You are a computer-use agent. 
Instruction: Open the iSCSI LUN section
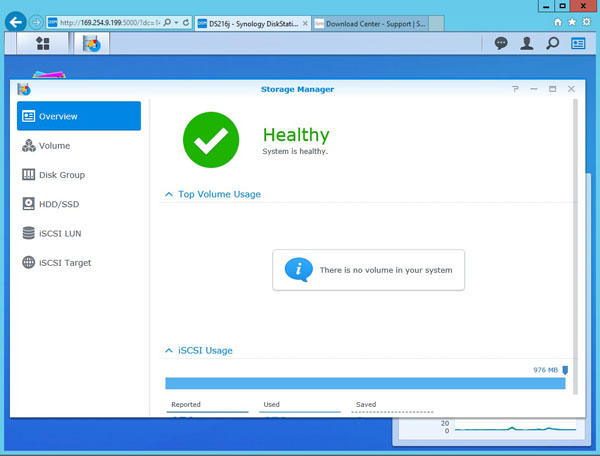pyautogui.click(x=79, y=233)
